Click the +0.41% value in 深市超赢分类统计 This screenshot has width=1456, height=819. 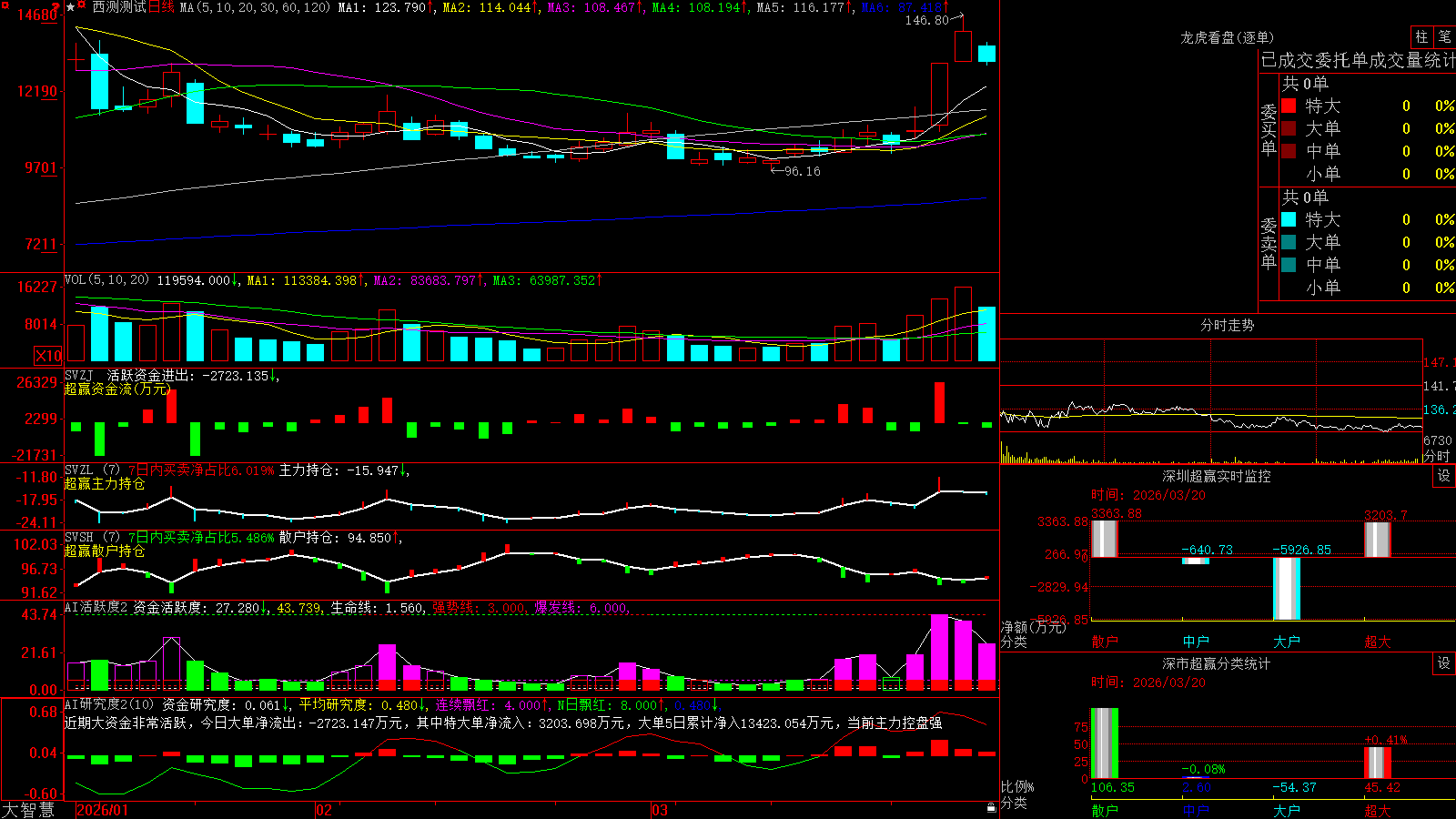(x=1385, y=740)
